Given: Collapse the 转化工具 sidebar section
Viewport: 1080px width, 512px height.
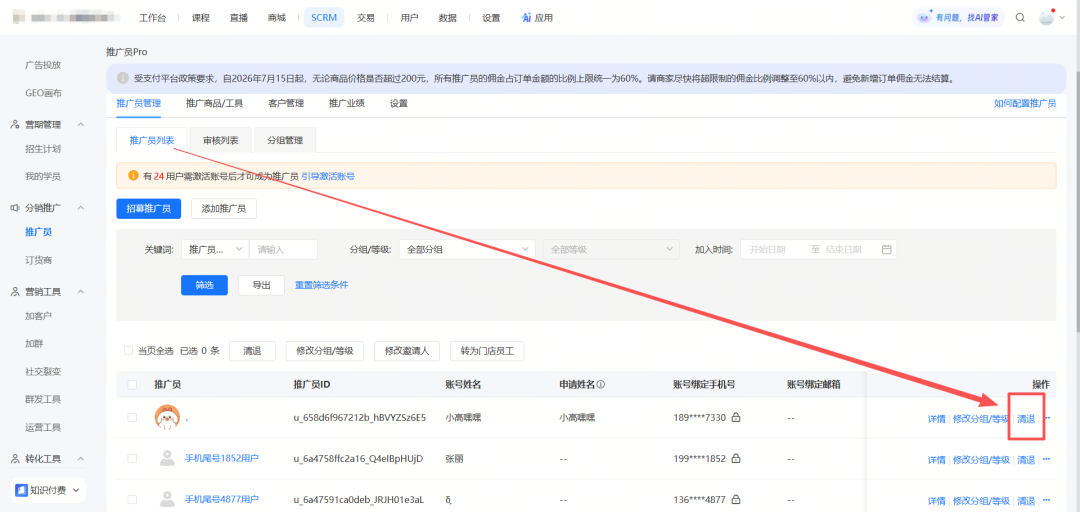Looking at the screenshot, I should 81,458.
